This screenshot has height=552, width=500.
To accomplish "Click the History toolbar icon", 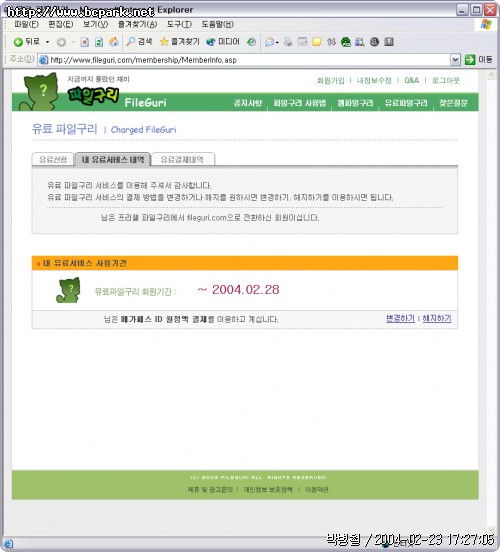I will [251, 42].
